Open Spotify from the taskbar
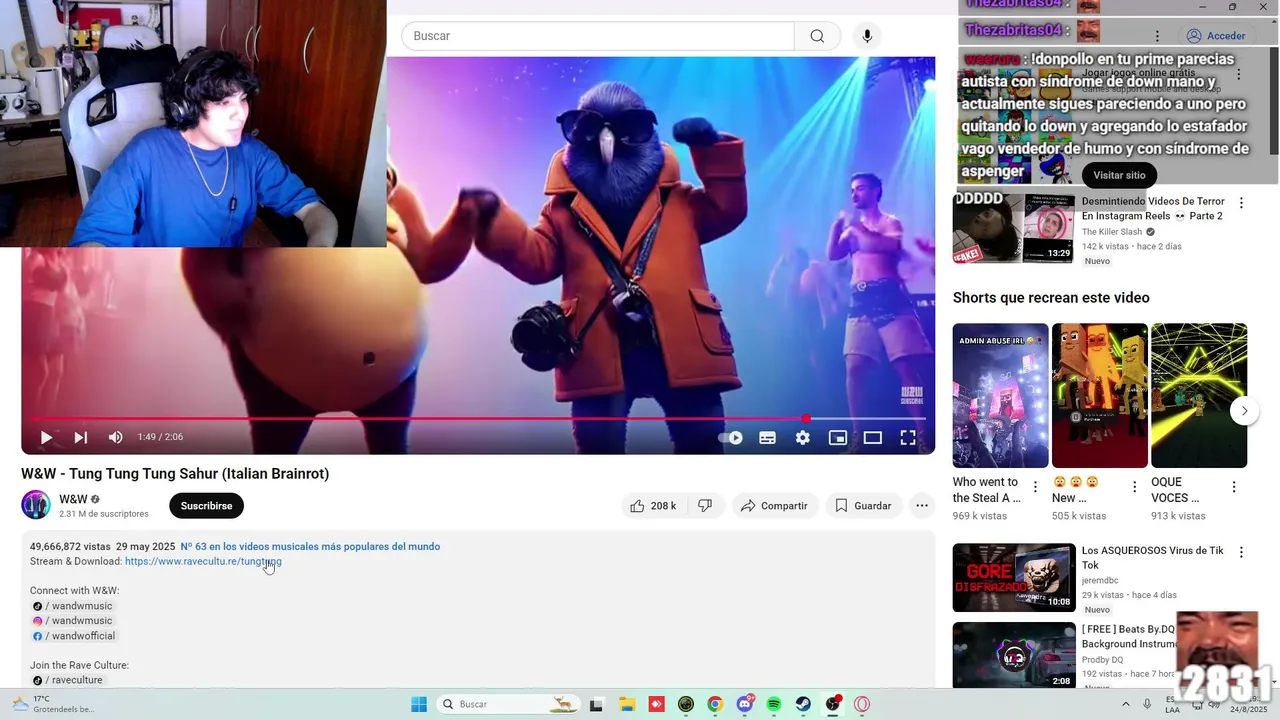1280x720 pixels. tap(774, 704)
